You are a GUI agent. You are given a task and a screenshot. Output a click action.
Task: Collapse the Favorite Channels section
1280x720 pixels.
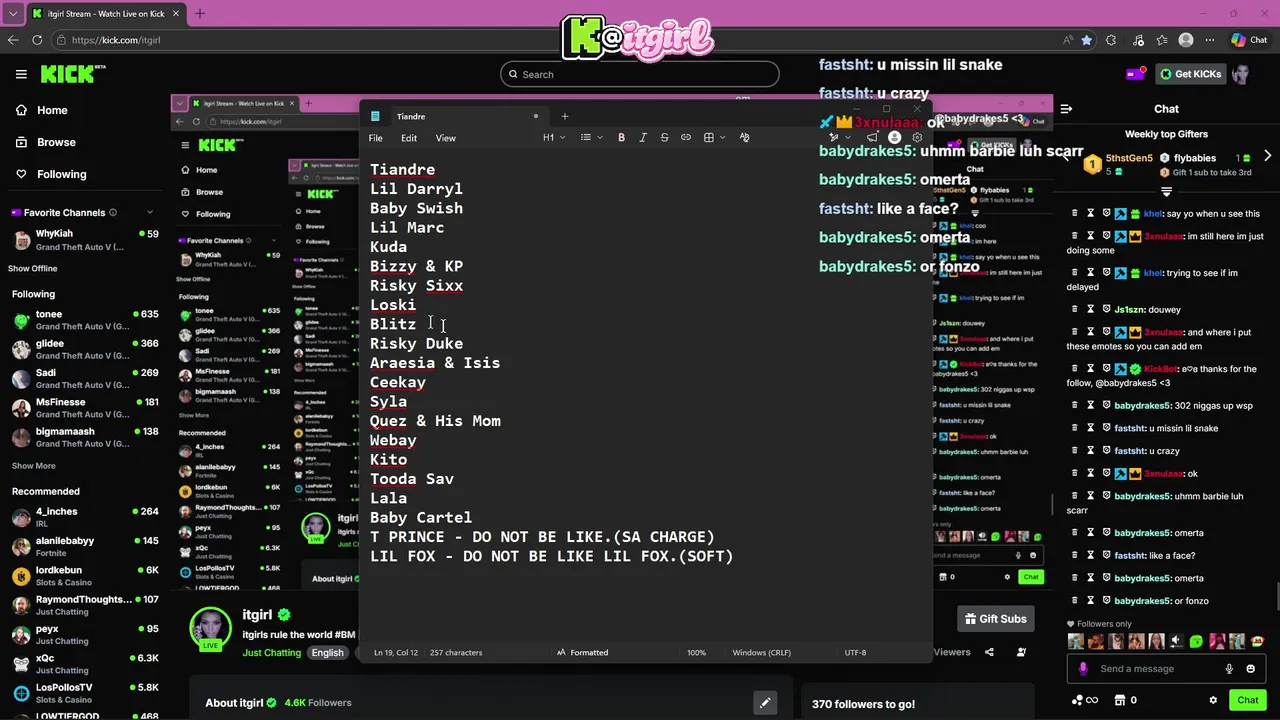pos(150,212)
